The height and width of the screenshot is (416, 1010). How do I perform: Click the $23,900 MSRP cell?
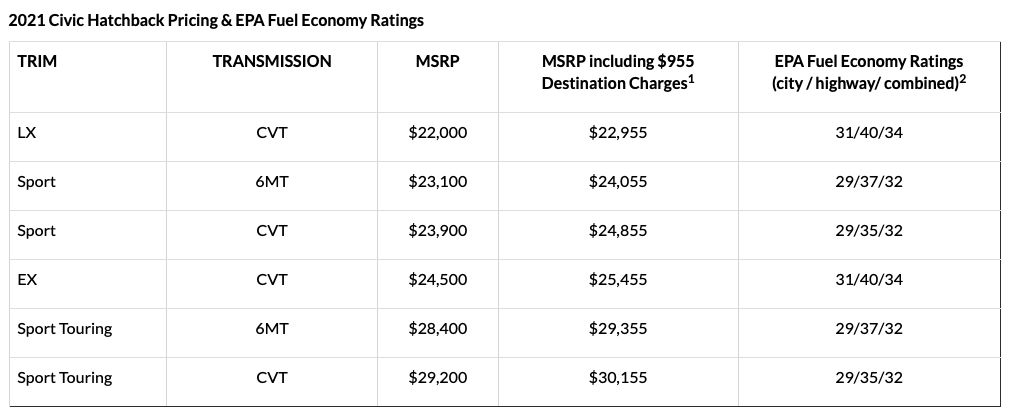(437, 231)
